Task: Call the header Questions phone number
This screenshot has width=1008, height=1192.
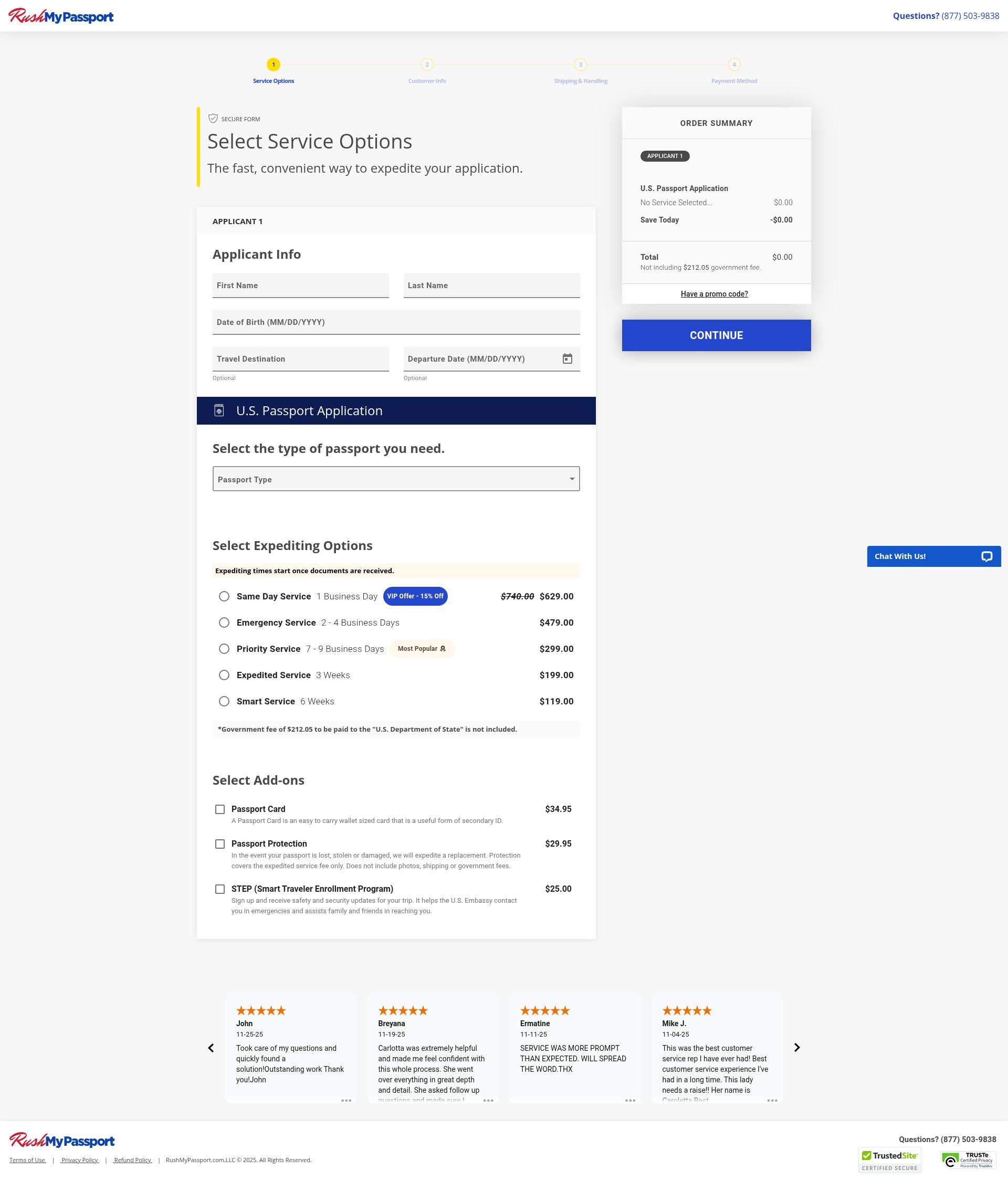Action: (x=970, y=16)
